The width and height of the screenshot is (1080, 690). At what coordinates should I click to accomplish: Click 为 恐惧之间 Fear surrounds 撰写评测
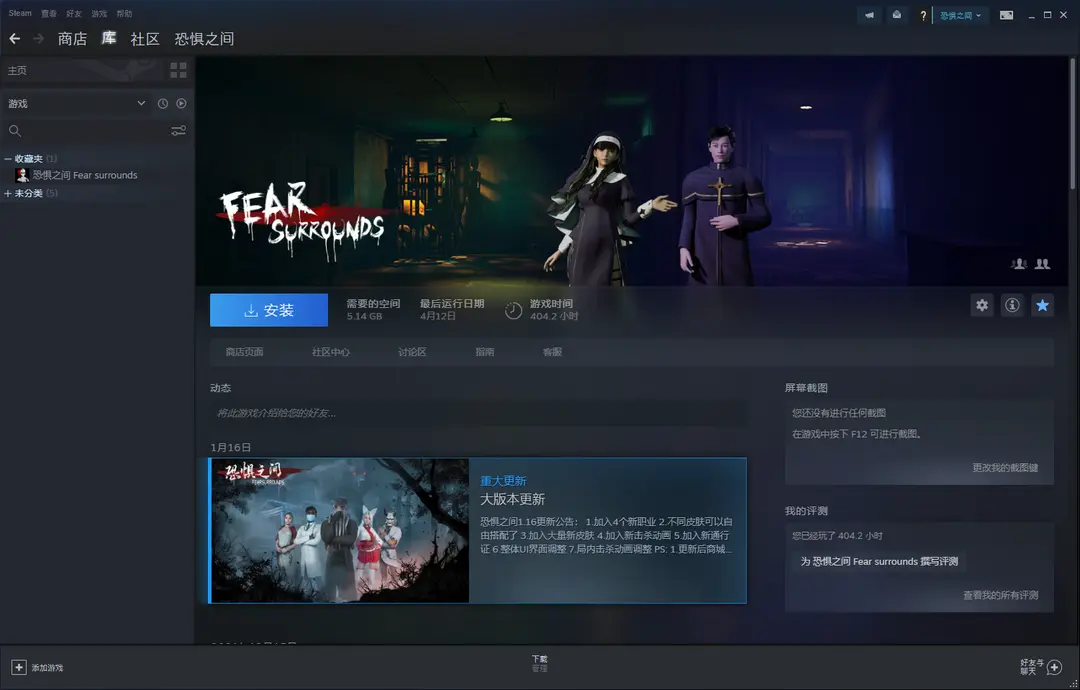point(879,561)
